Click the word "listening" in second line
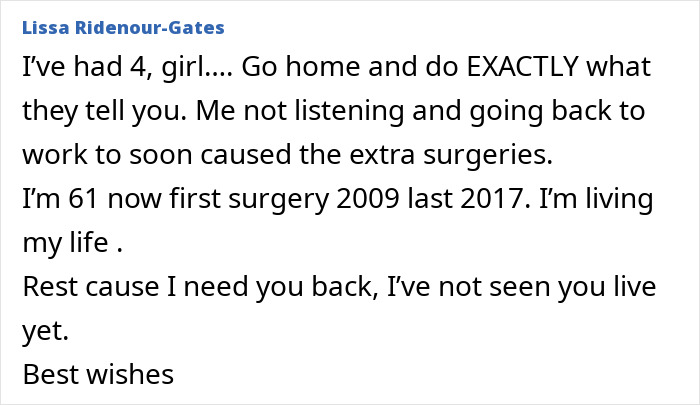The width and height of the screenshot is (700, 405). (x=349, y=112)
